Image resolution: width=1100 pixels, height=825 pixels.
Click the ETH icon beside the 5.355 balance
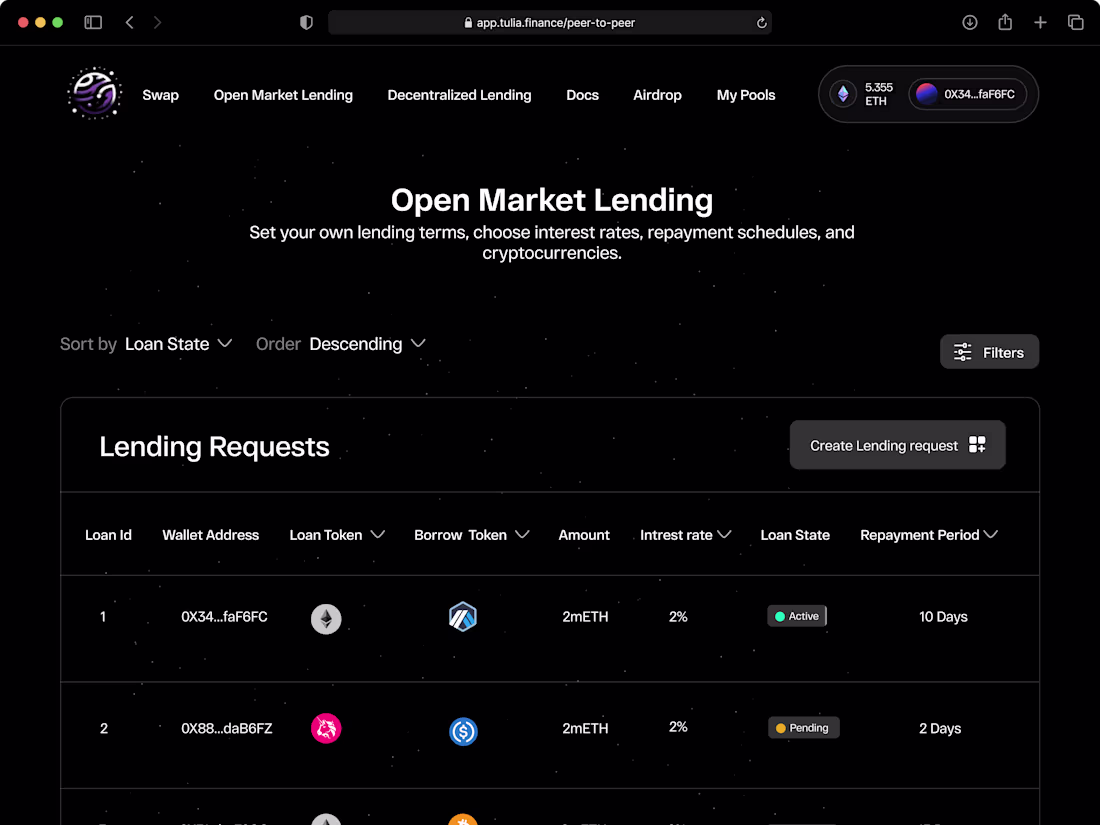[x=842, y=94]
